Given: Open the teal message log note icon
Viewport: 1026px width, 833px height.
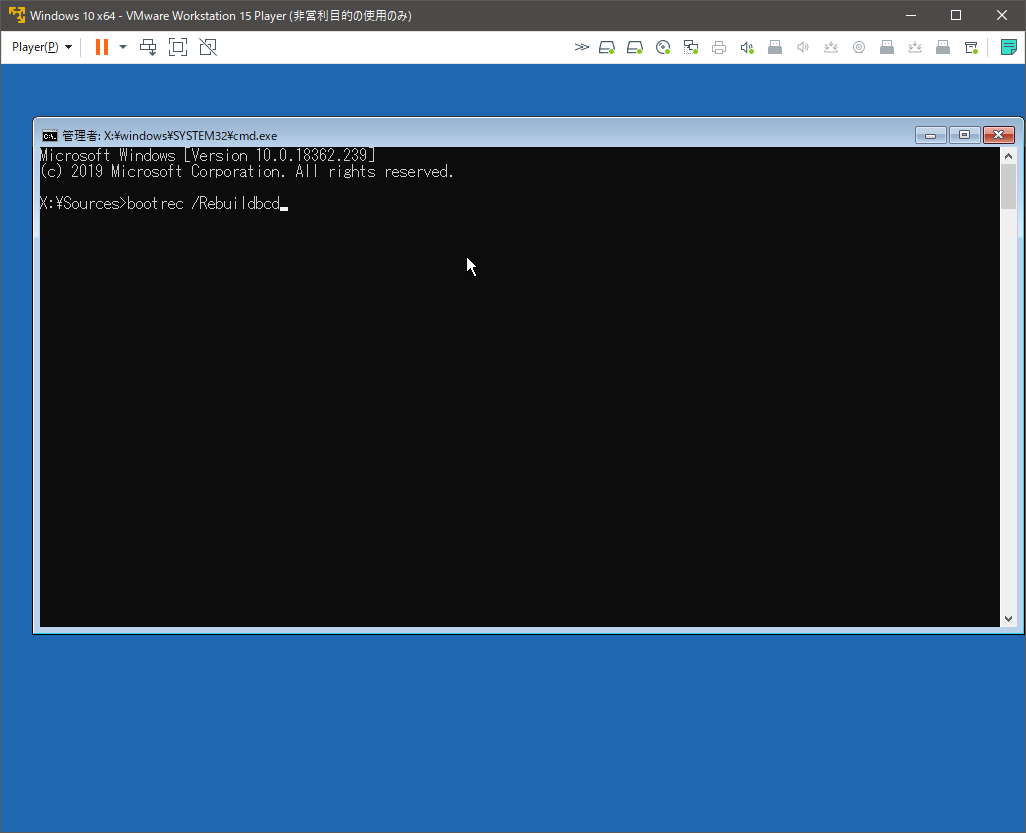Looking at the screenshot, I should coord(1008,47).
